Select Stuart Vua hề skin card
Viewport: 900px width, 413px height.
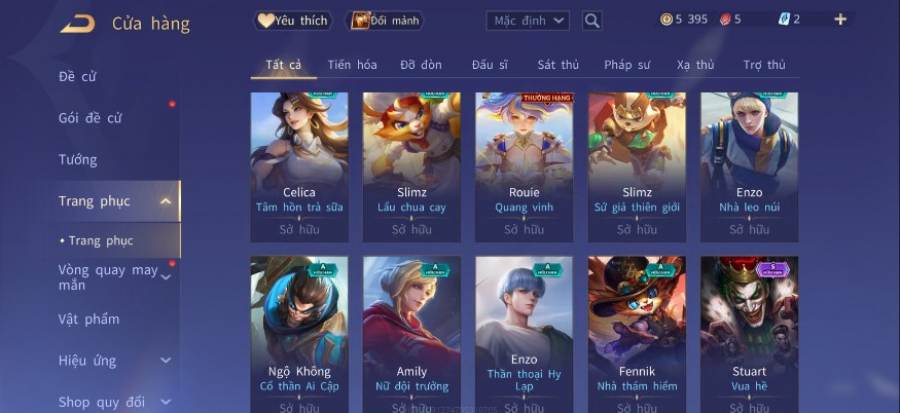(749, 334)
